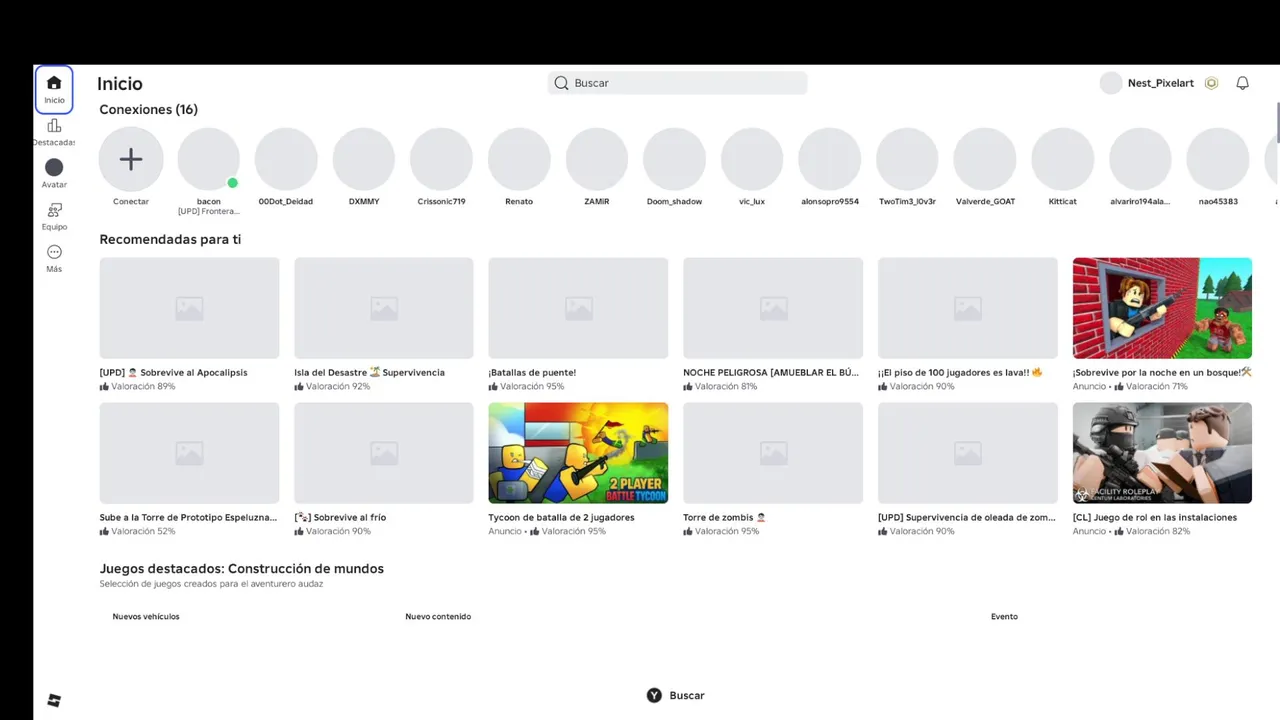Open Sobrevive por la noche en un bosque ad
This screenshot has height=720, width=1280.
(x=1162, y=308)
